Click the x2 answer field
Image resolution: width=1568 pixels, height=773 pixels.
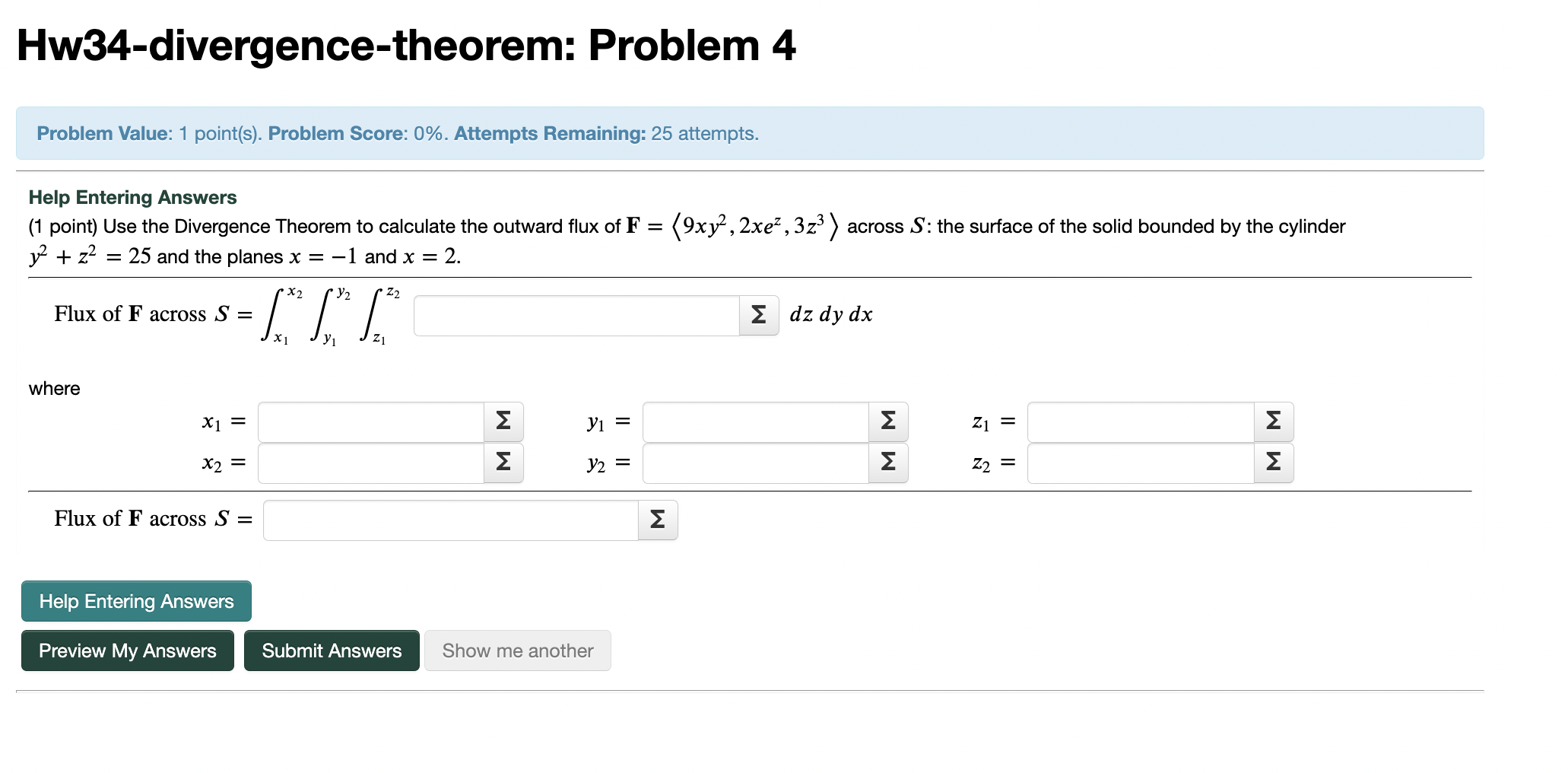pyautogui.click(x=370, y=463)
